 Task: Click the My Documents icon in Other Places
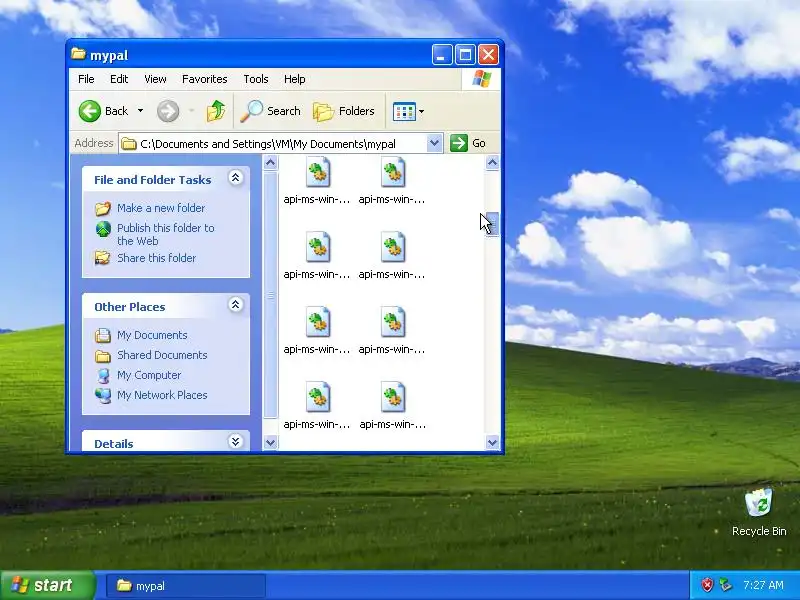(103, 335)
